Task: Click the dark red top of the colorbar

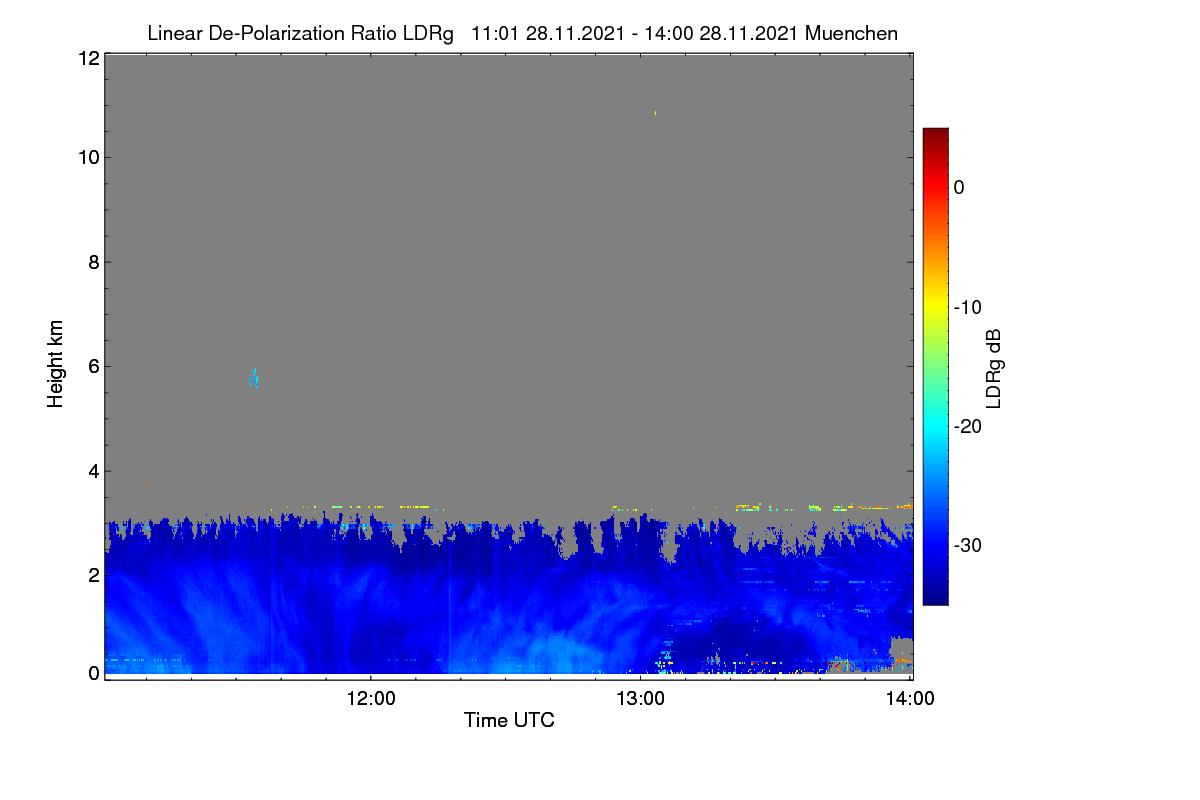Action: [x=935, y=137]
